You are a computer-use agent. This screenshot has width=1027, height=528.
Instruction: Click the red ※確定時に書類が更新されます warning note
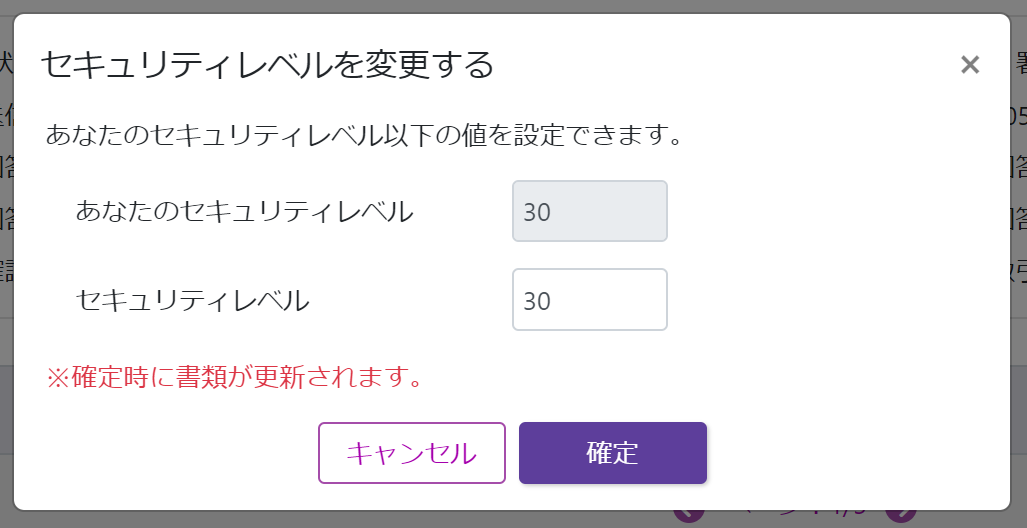pyautogui.click(x=233, y=377)
